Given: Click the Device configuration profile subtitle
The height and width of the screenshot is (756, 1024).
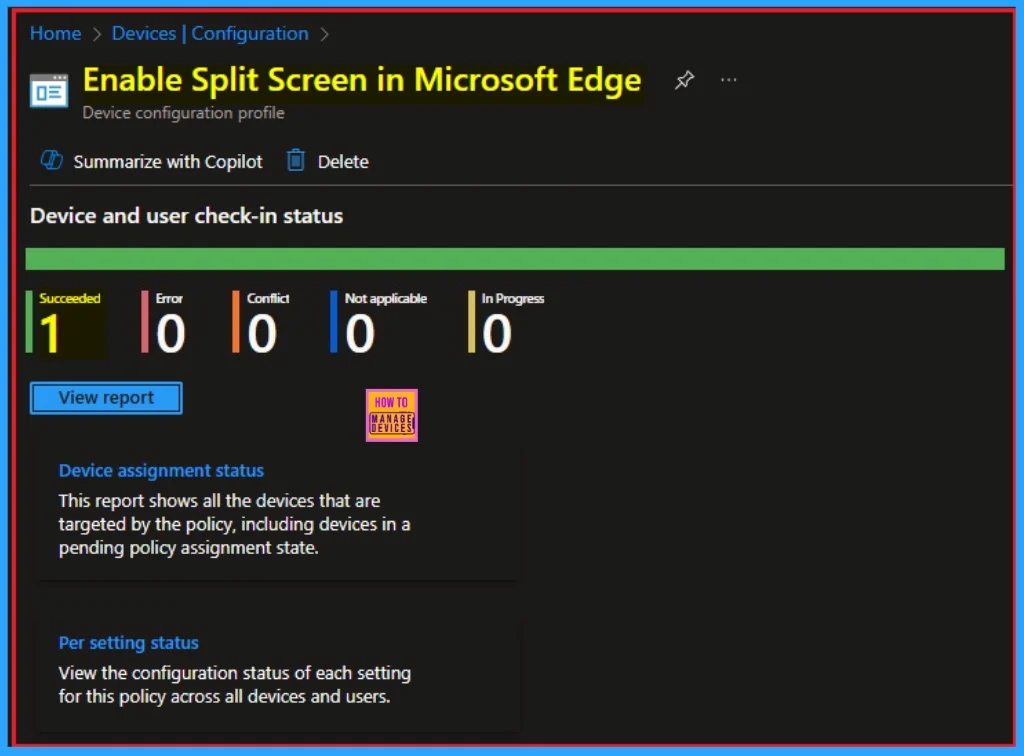Looking at the screenshot, I should coord(184,113).
